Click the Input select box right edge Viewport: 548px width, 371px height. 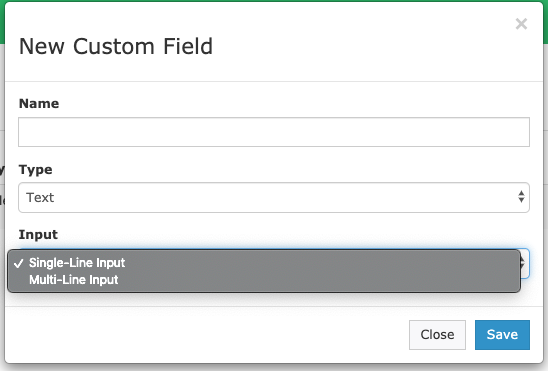525,263
